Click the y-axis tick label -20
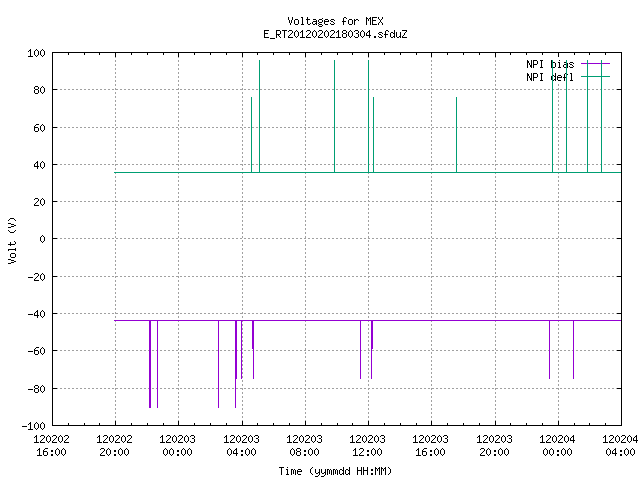The image size is (640, 480). [36, 277]
